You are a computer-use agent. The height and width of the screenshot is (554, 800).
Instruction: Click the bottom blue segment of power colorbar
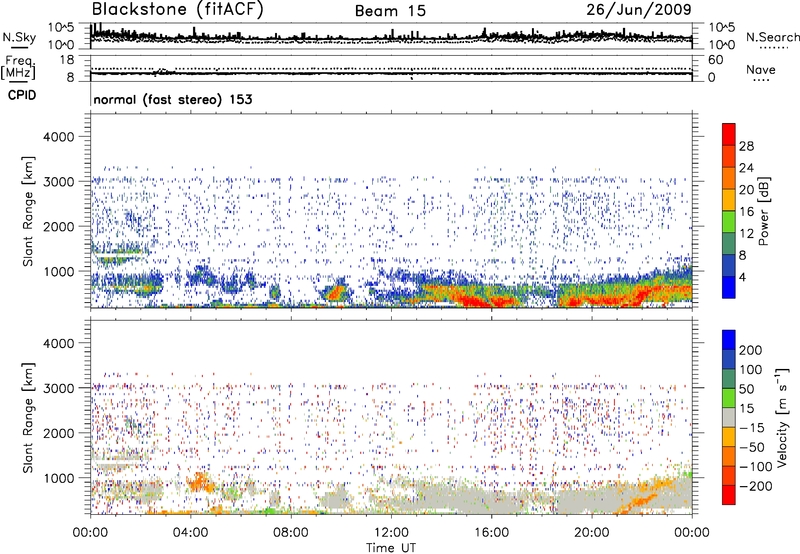(x=729, y=287)
